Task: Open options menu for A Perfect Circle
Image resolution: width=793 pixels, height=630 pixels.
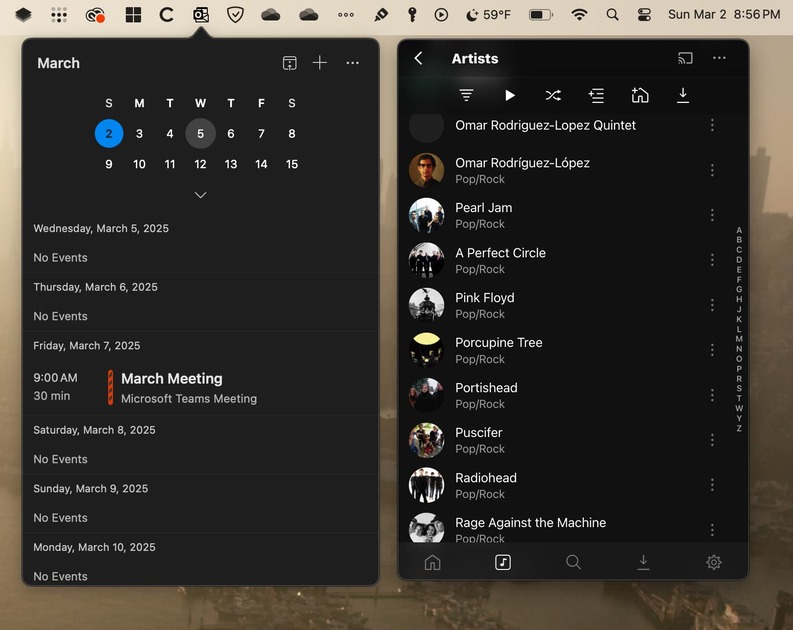Action: tap(712, 260)
